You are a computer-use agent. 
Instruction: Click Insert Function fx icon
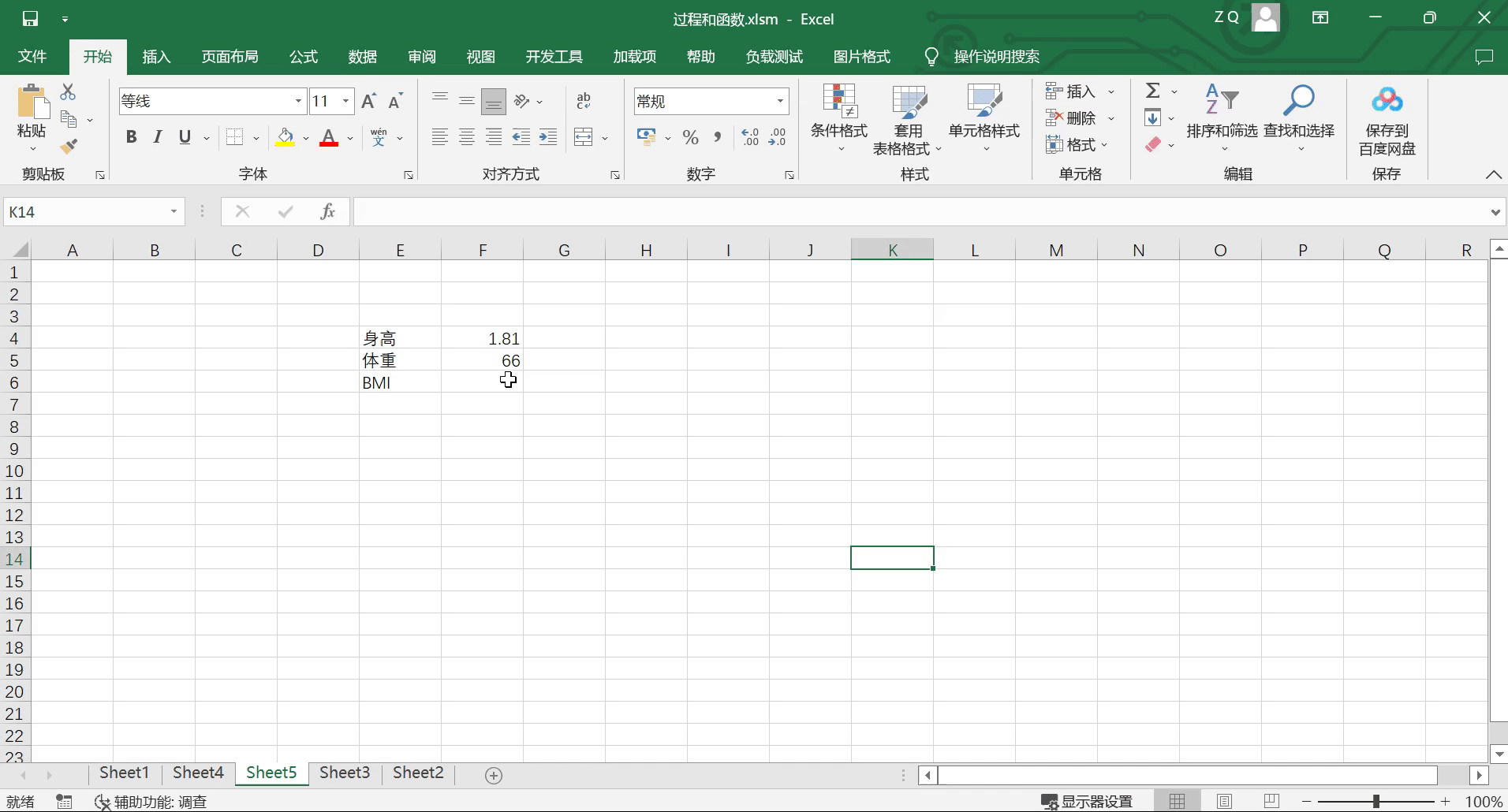[x=327, y=211]
